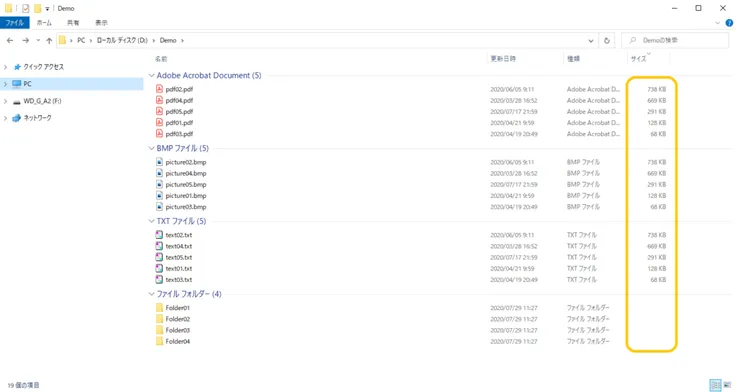
Task: Go back with the back arrow
Action: 10,40
